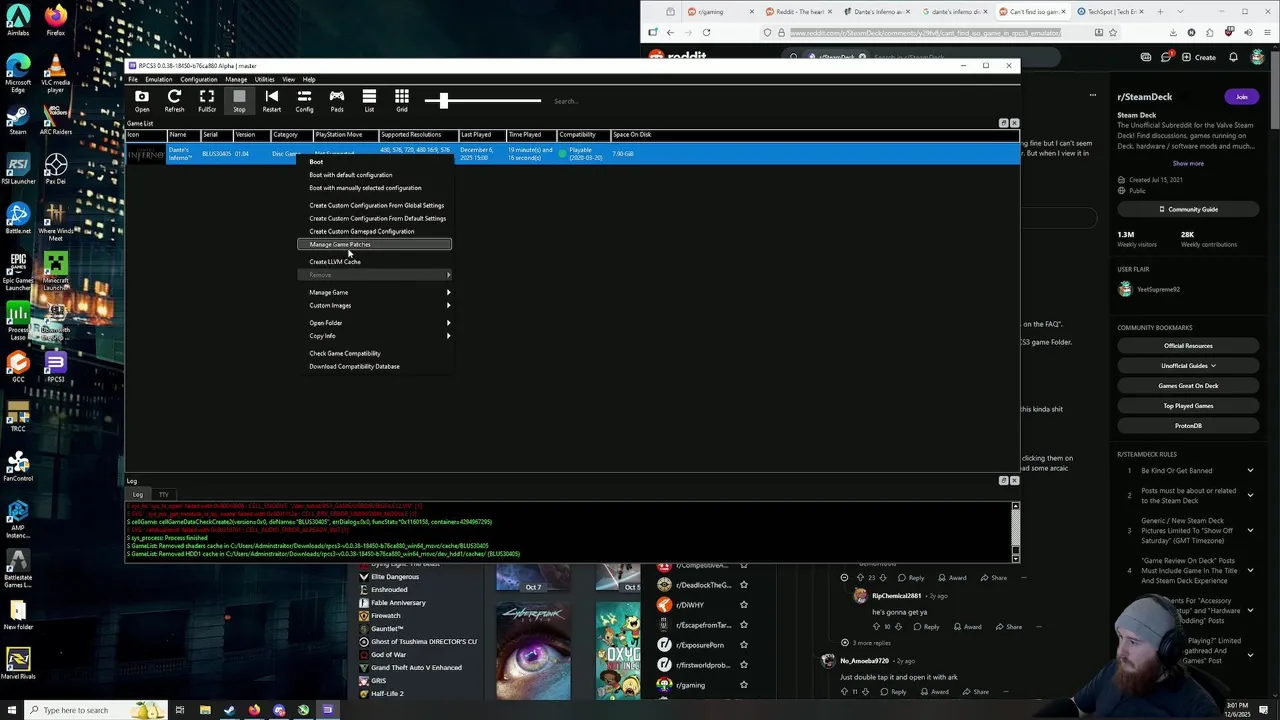
Task: Open the Utilities menu
Action: point(264,79)
